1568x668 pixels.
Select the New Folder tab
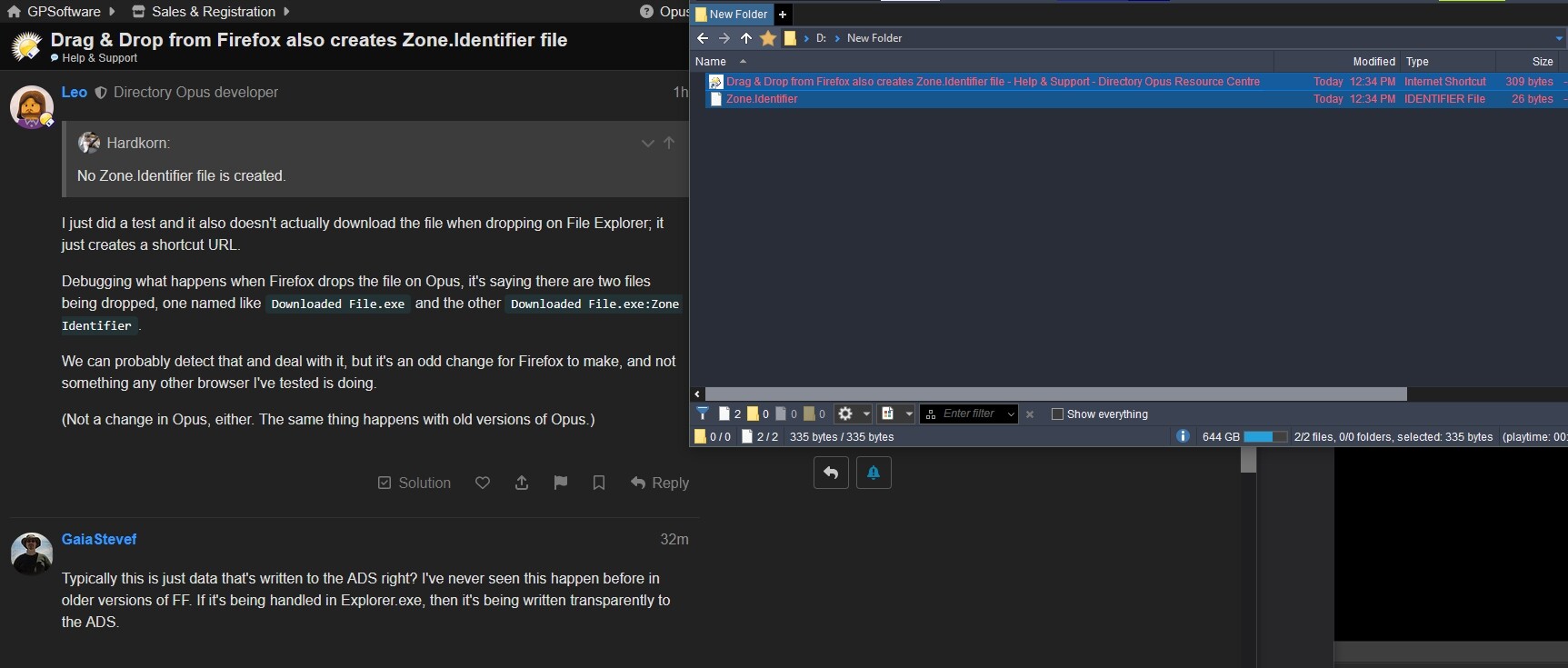click(x=732, y=15)
